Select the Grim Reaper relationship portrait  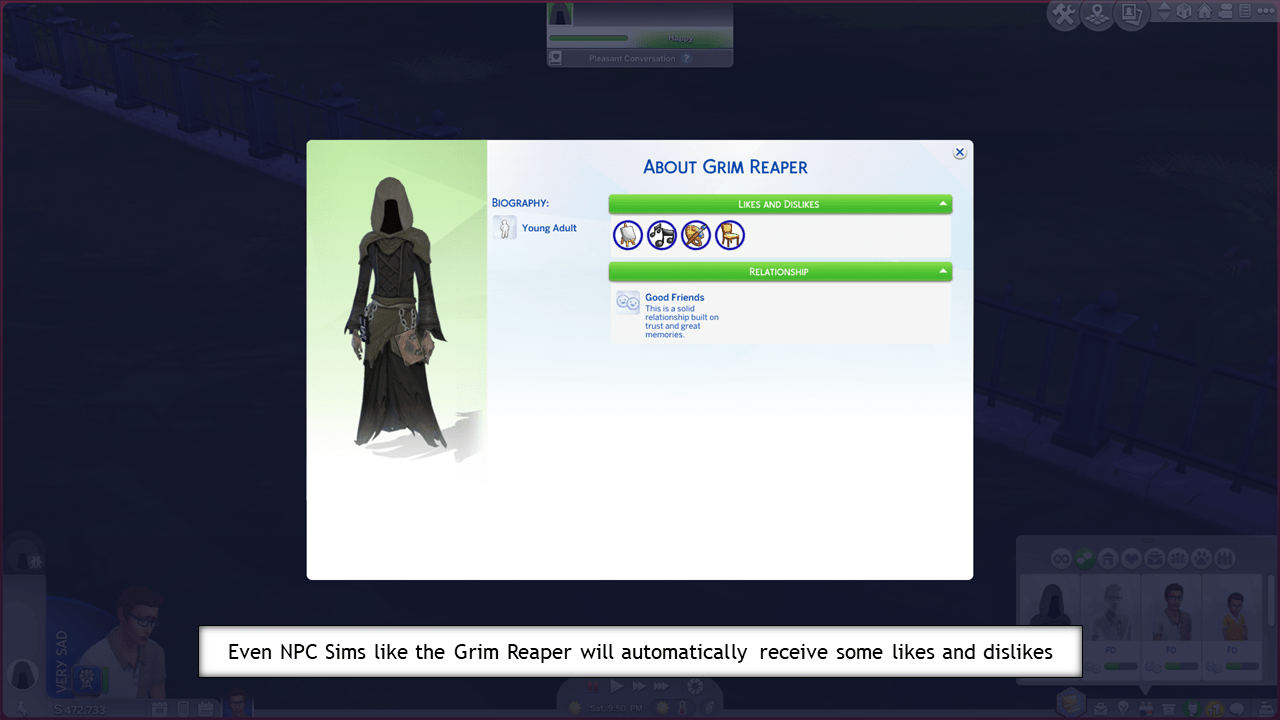(1049, 612)
